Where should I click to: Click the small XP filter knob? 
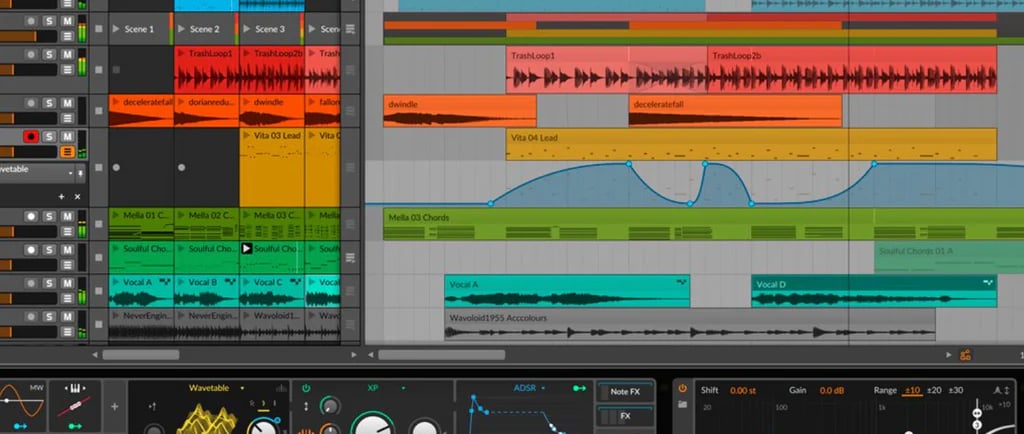330,407
